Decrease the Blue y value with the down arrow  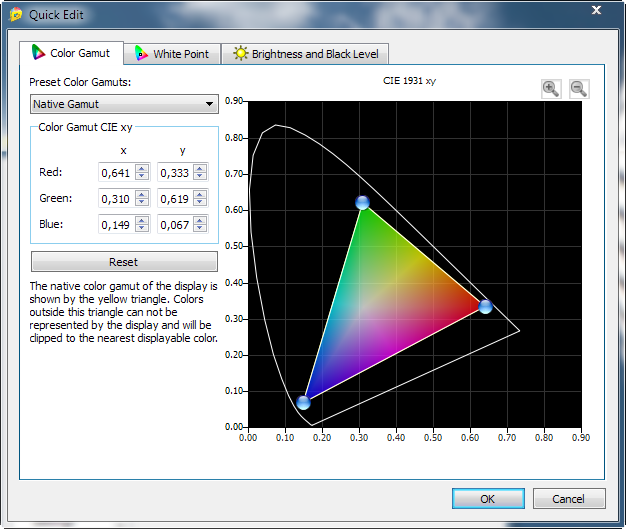point(200,228)
